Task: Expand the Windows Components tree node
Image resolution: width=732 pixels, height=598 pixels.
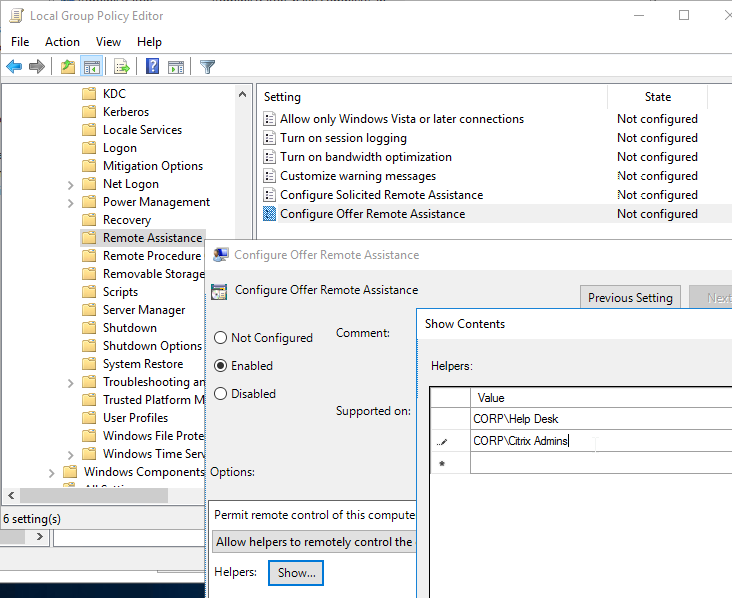Action: coord(51,472)
